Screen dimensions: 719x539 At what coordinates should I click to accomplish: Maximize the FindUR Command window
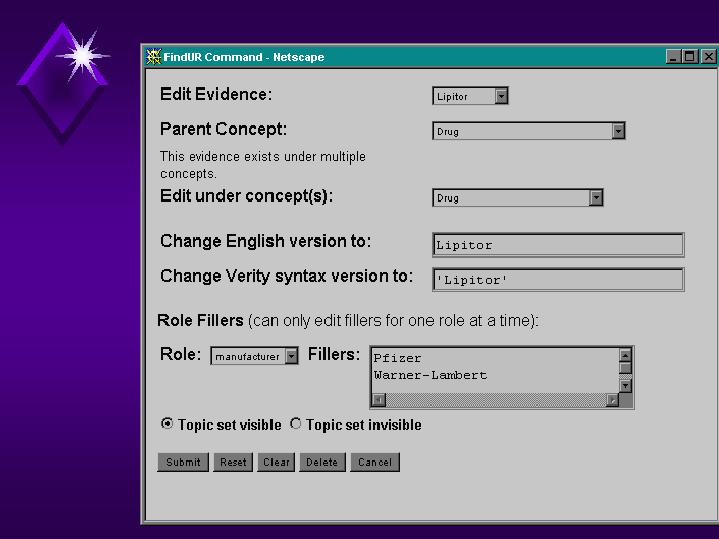pyautogui.click(x=689, y=56)
